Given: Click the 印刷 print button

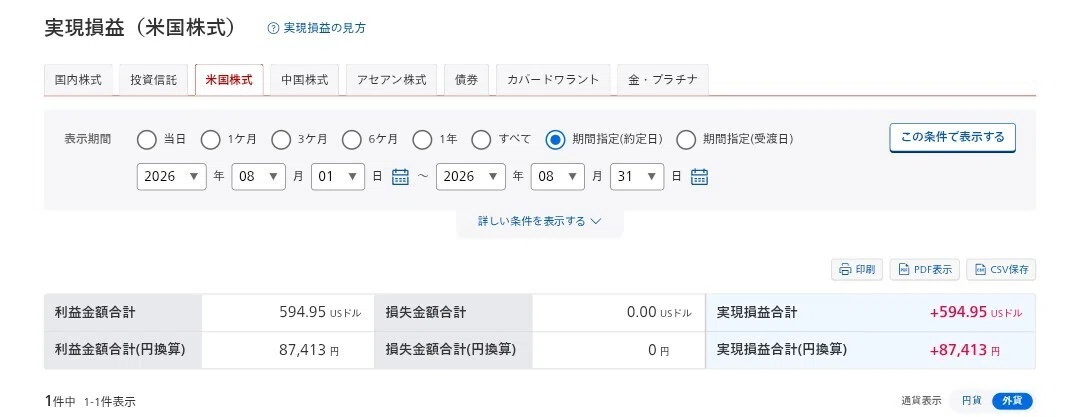Looking at the screenshot, I should click(858, 270).
